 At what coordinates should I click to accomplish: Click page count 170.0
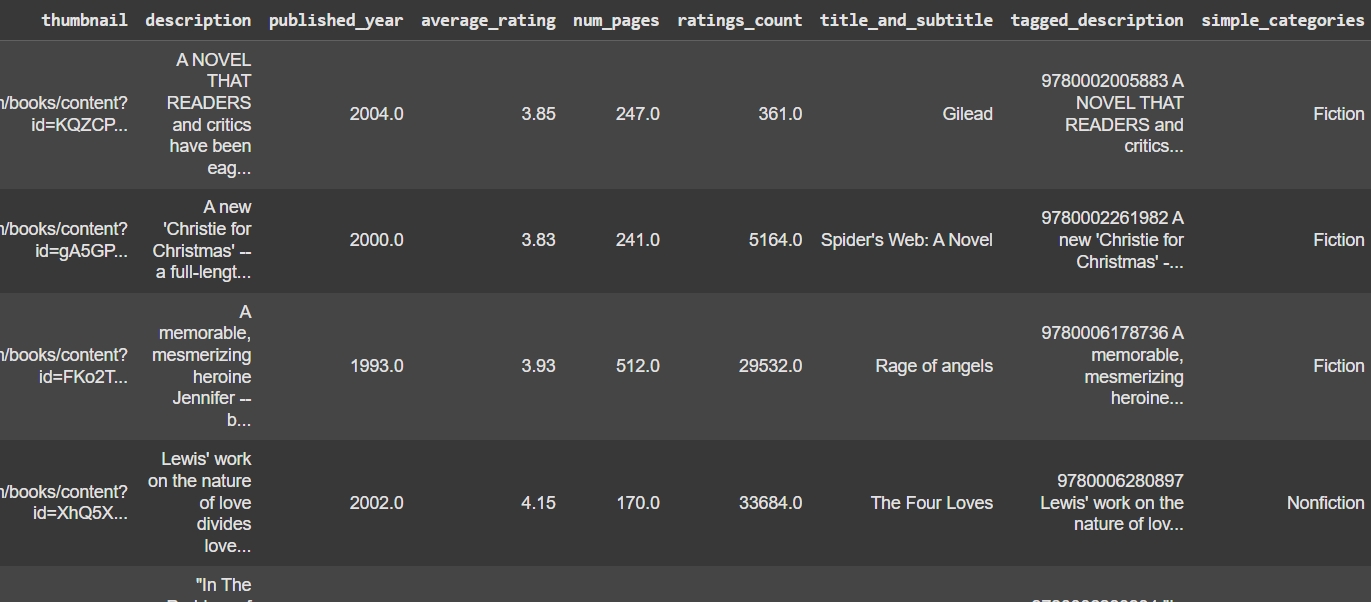[638, 503]
